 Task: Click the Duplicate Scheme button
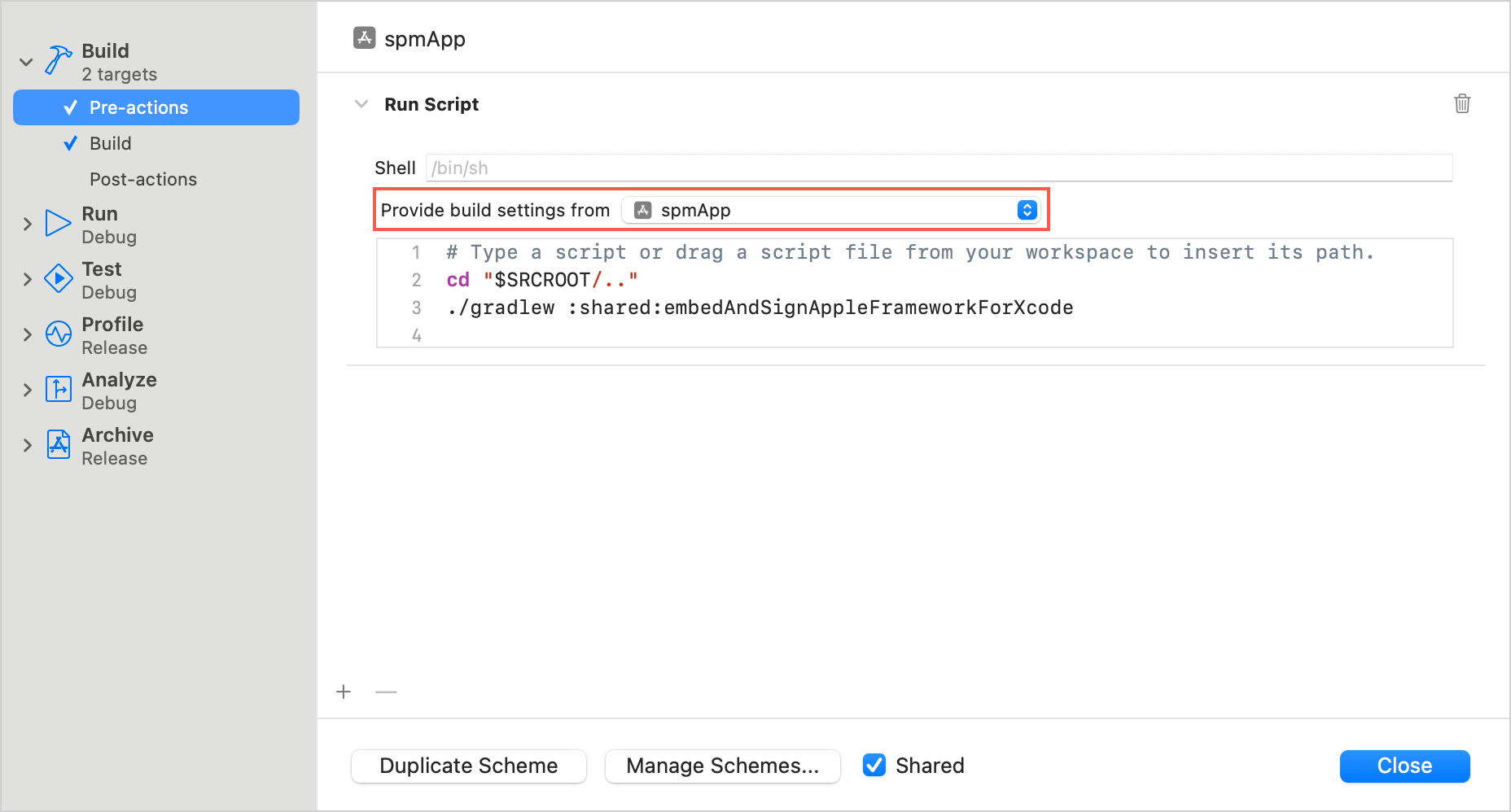pyautogui.click(x=468, y=766)
